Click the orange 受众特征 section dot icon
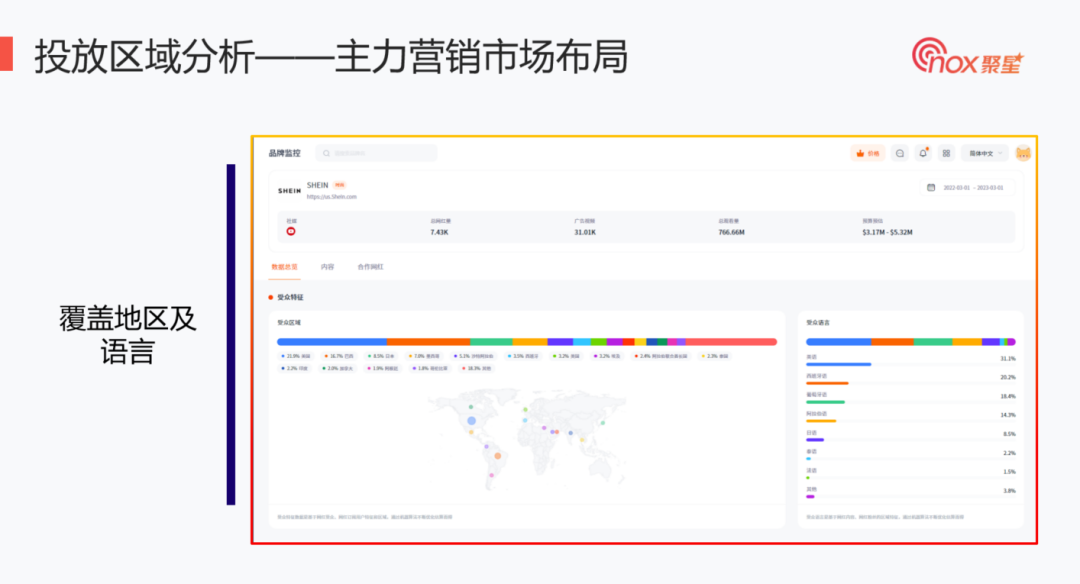 tap(270, 297)
